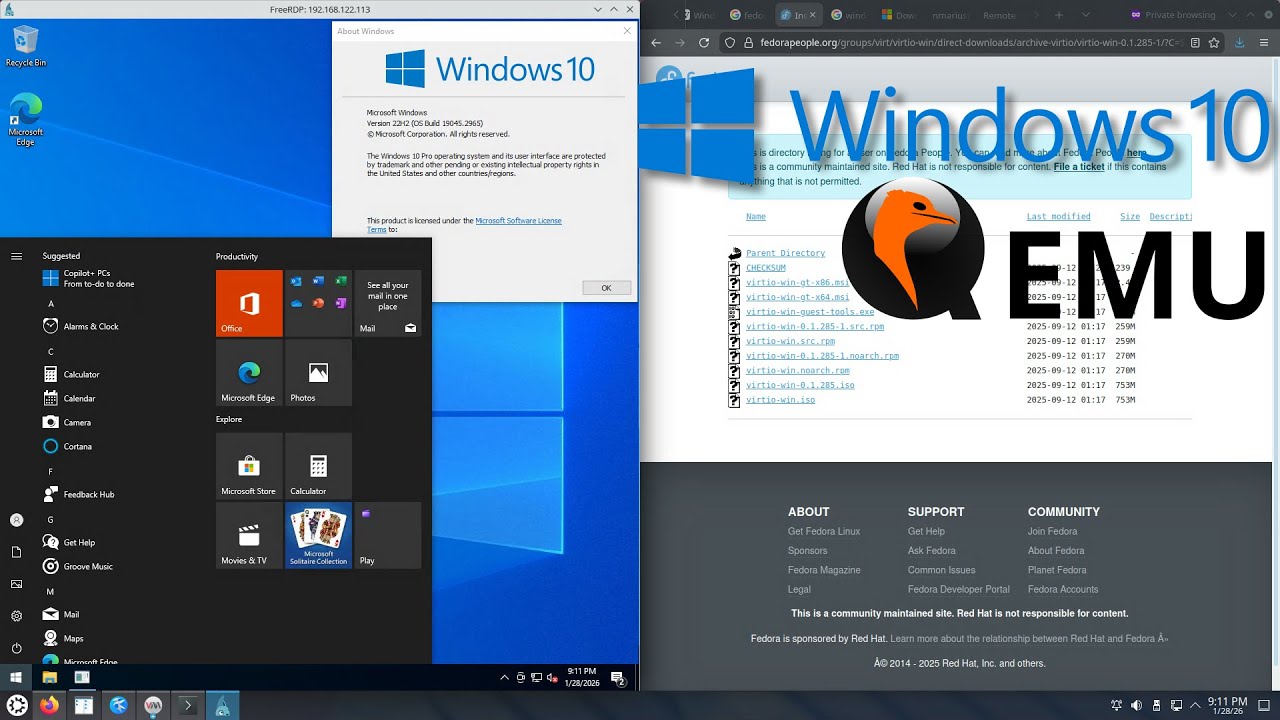Image resolution: width=1280 pixels, height=720 pixels.
Task: Go back in Firefox
Action: [x=655, y=43]
